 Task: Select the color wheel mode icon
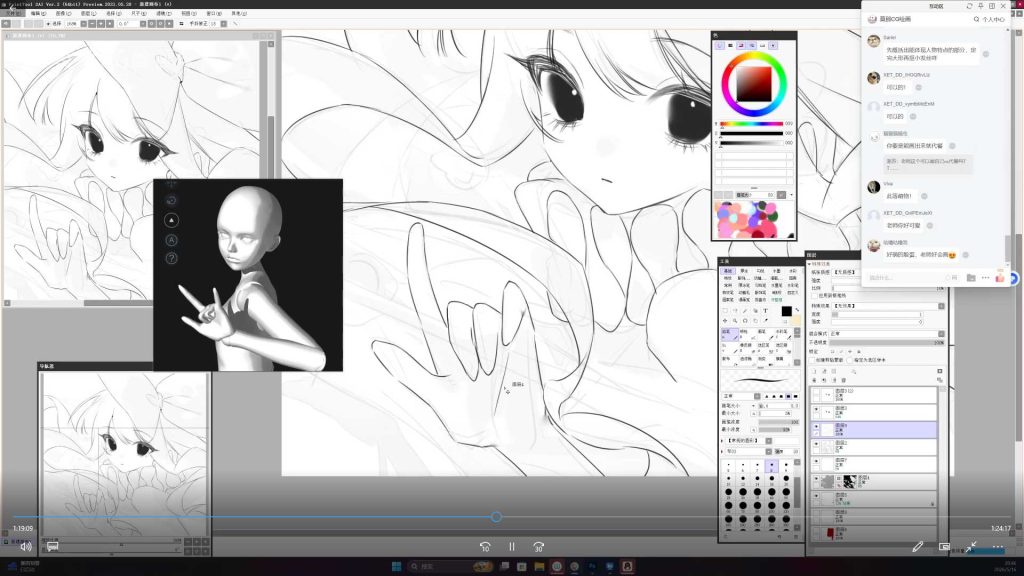tap(719, 46)
